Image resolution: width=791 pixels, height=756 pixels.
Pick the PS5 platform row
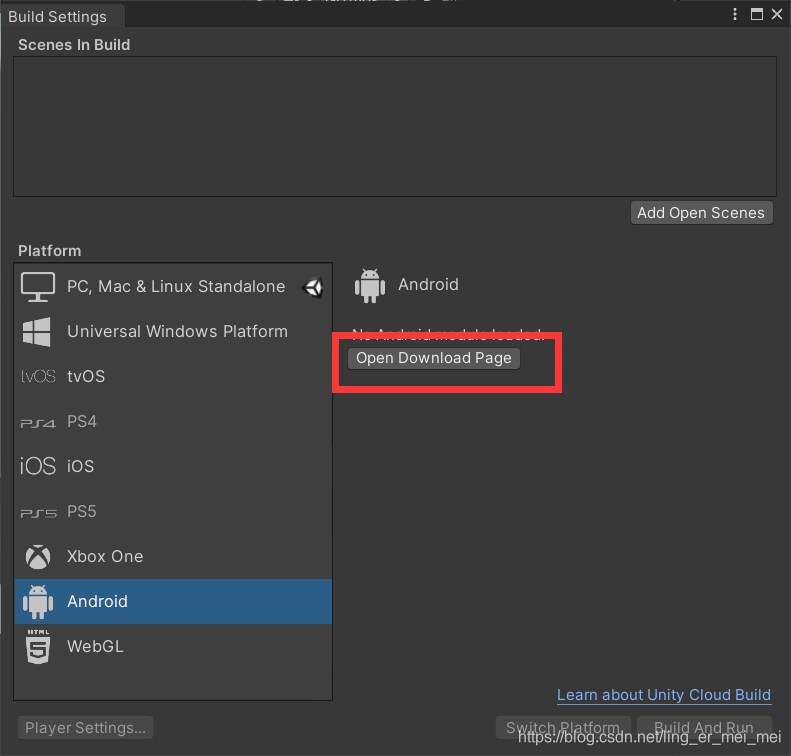[173, 511]
